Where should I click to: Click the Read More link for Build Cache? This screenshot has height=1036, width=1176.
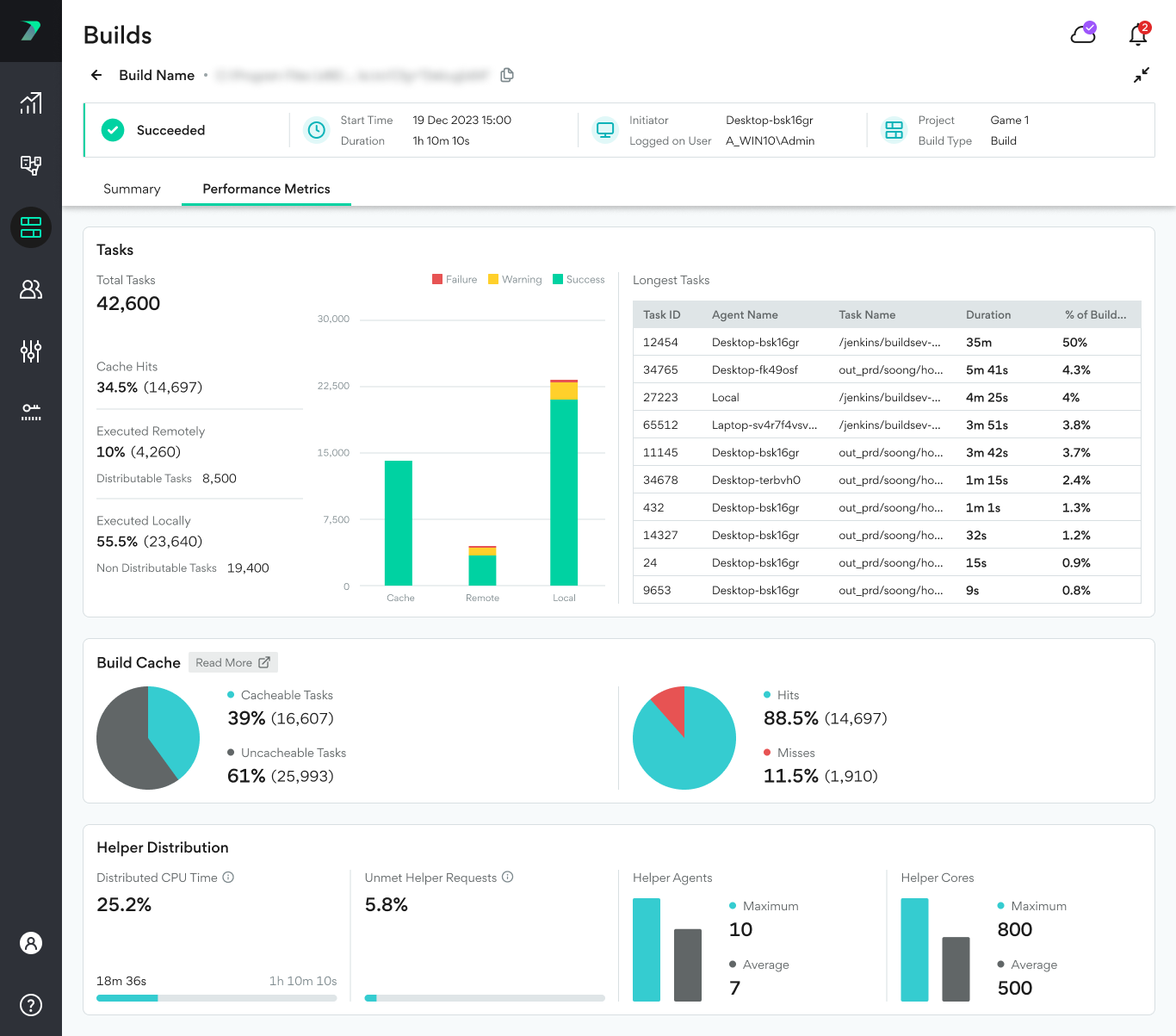232,662
